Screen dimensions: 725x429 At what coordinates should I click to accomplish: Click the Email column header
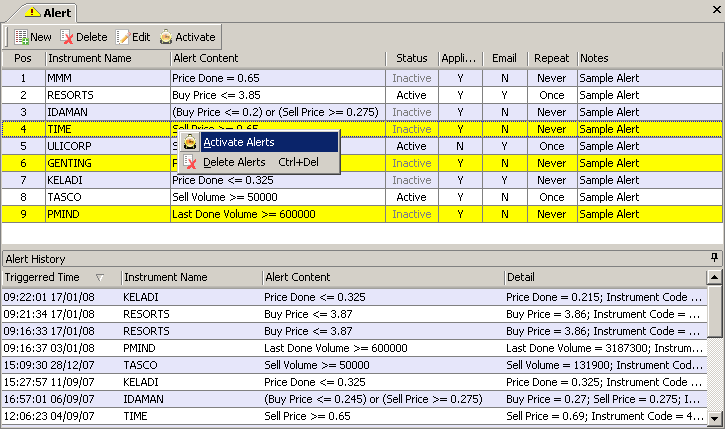pyautogui.click(x=504, y=58)
